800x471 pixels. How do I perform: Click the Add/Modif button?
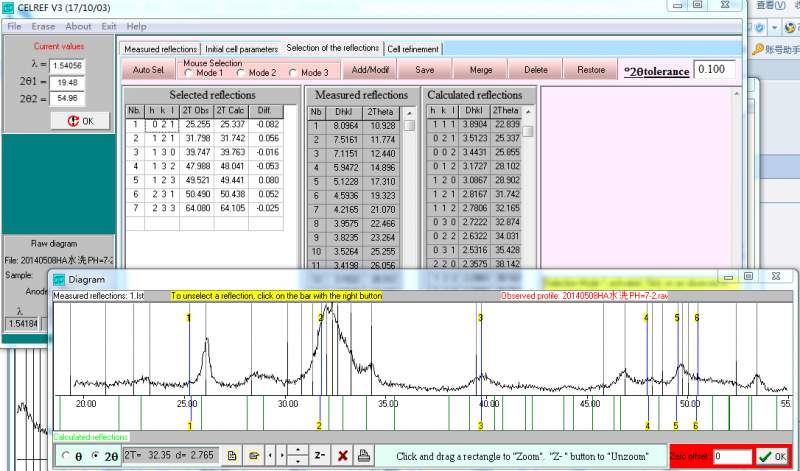coord(370,70)
